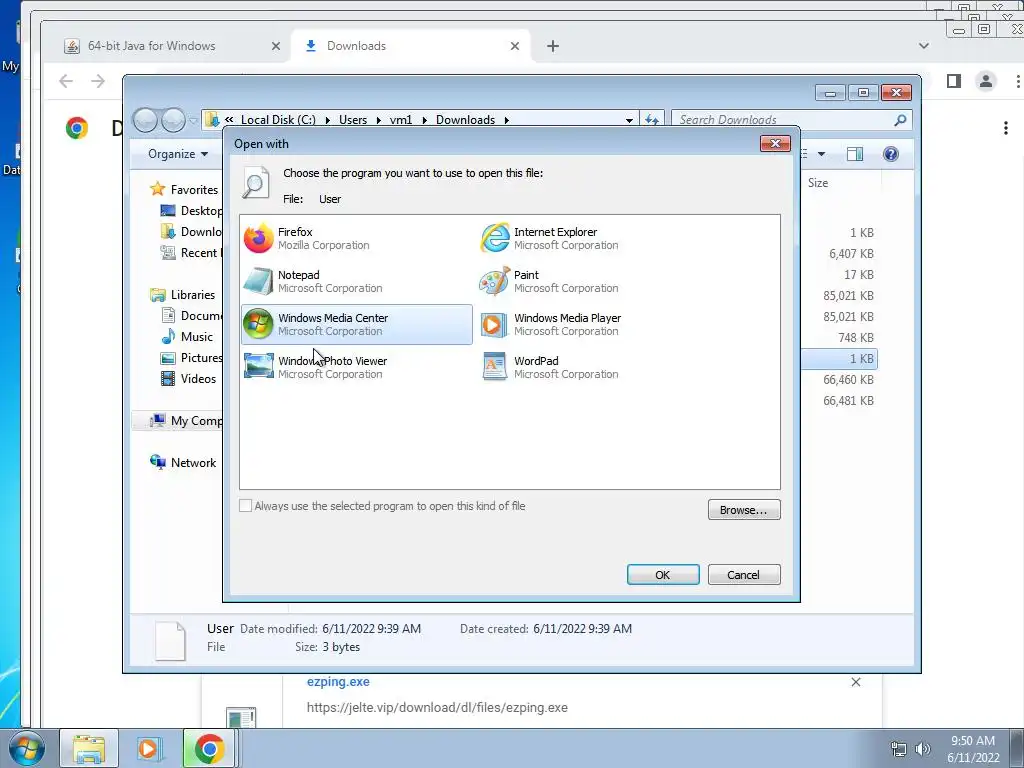
Task: Select Windows Photo Viewer entry
Action: pyautogui.click(x=357, y=367)
